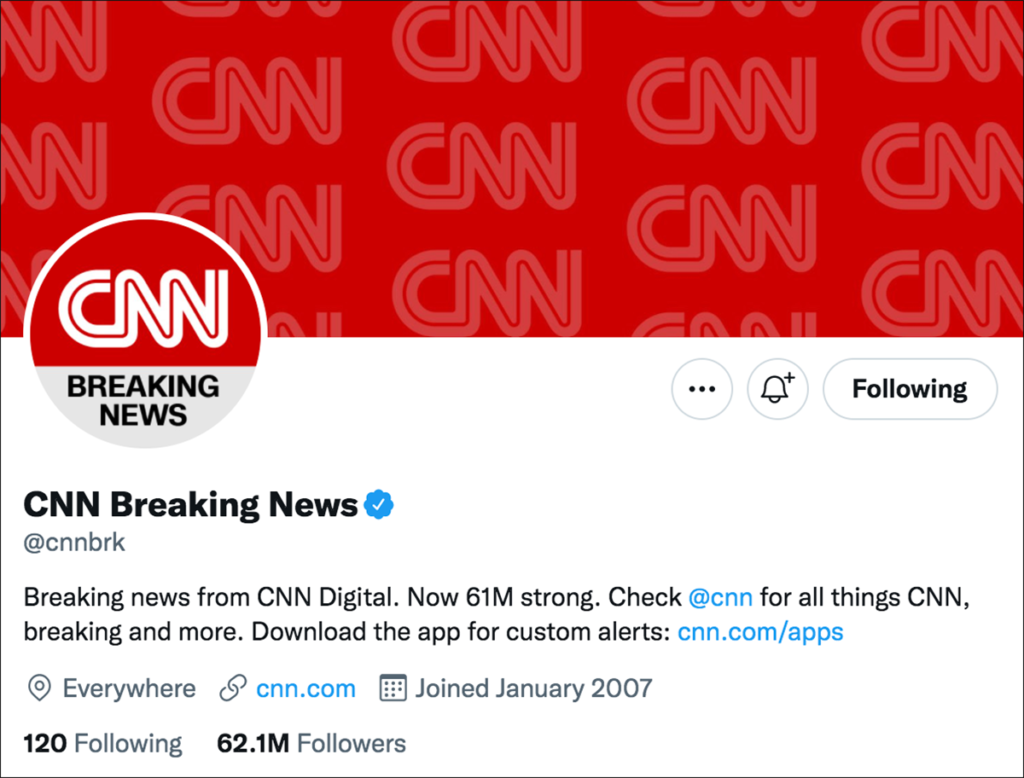Click the profile bio description text
Screen dimensions: 1024x778
tap(350, 615)
